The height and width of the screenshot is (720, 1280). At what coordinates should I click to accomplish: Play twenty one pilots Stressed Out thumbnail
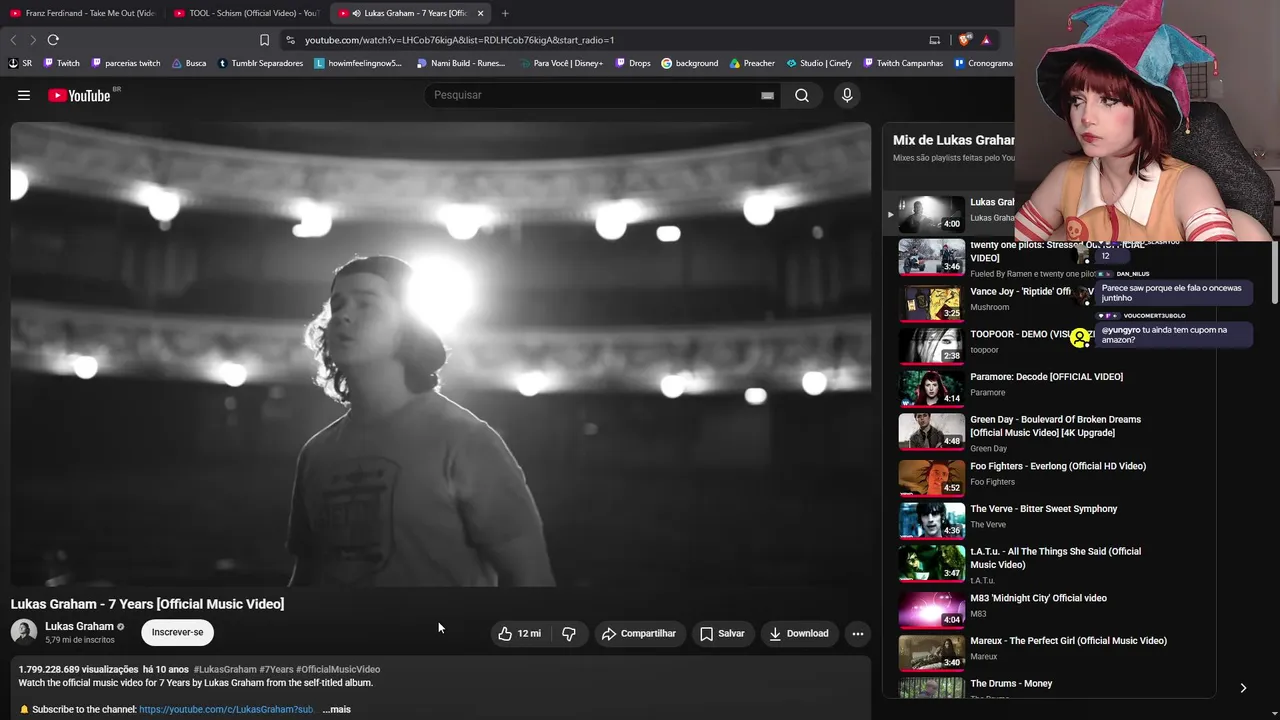(931, 255)
